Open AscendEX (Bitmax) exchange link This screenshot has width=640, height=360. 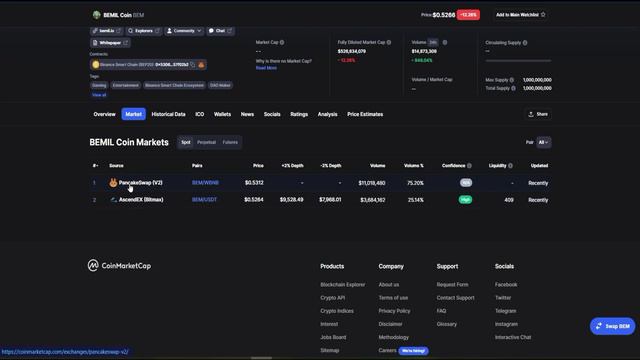(141, 200)
